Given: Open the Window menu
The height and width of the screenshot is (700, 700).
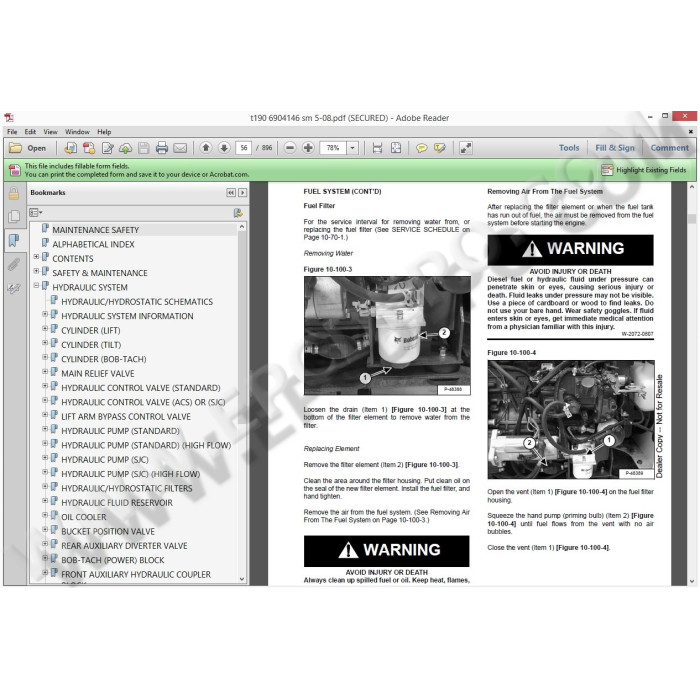Looking at the screenshot, I should pyautogui.click(x=77, y=132).
